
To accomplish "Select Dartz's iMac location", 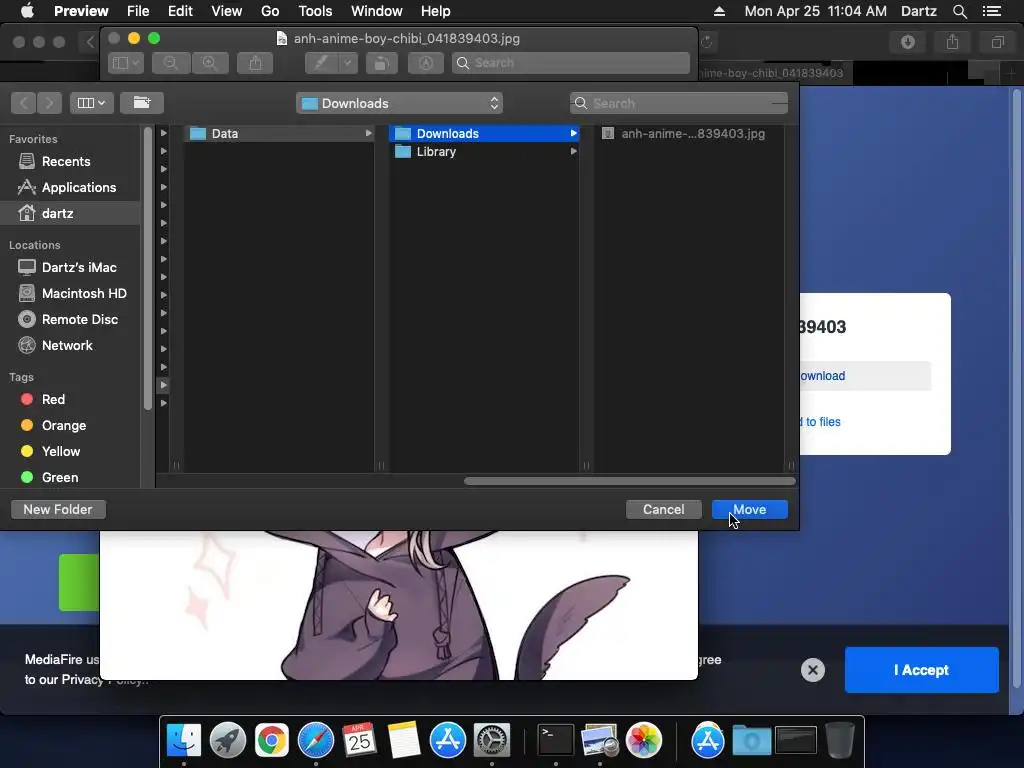I will pos(79,267).
